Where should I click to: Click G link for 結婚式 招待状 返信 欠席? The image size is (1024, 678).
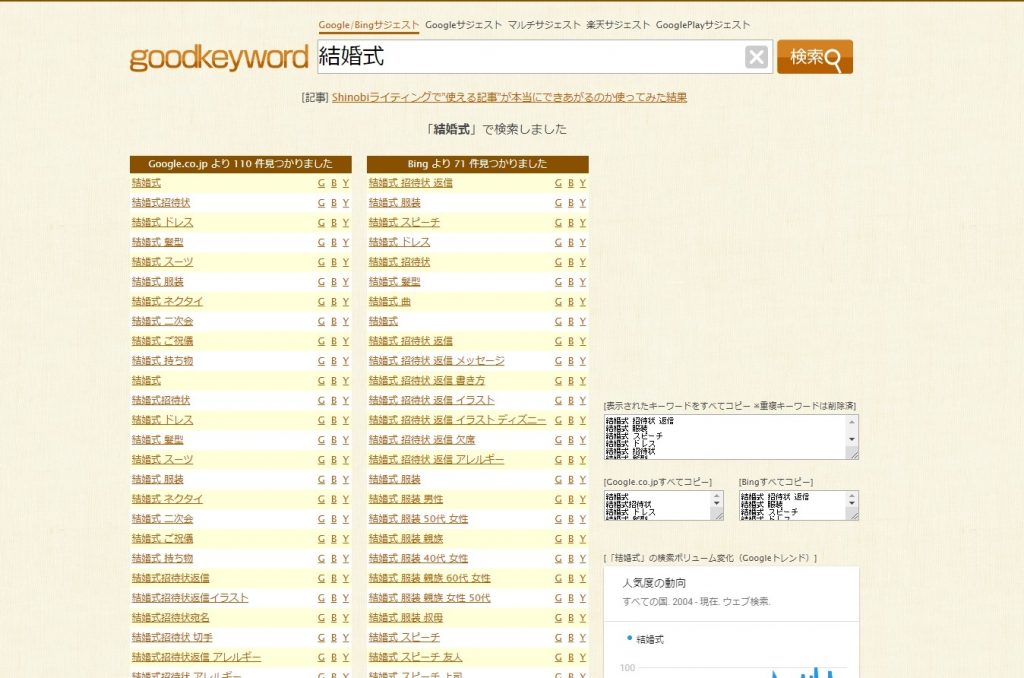558,440
